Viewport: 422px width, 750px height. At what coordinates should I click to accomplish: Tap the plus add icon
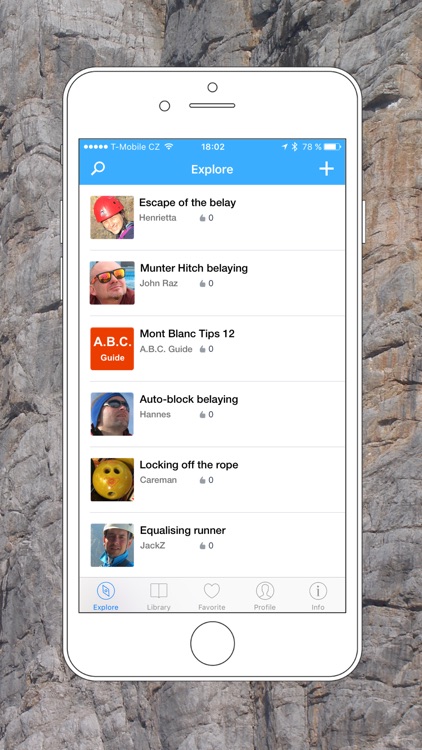pyautogui.click(x=326, y=168)
